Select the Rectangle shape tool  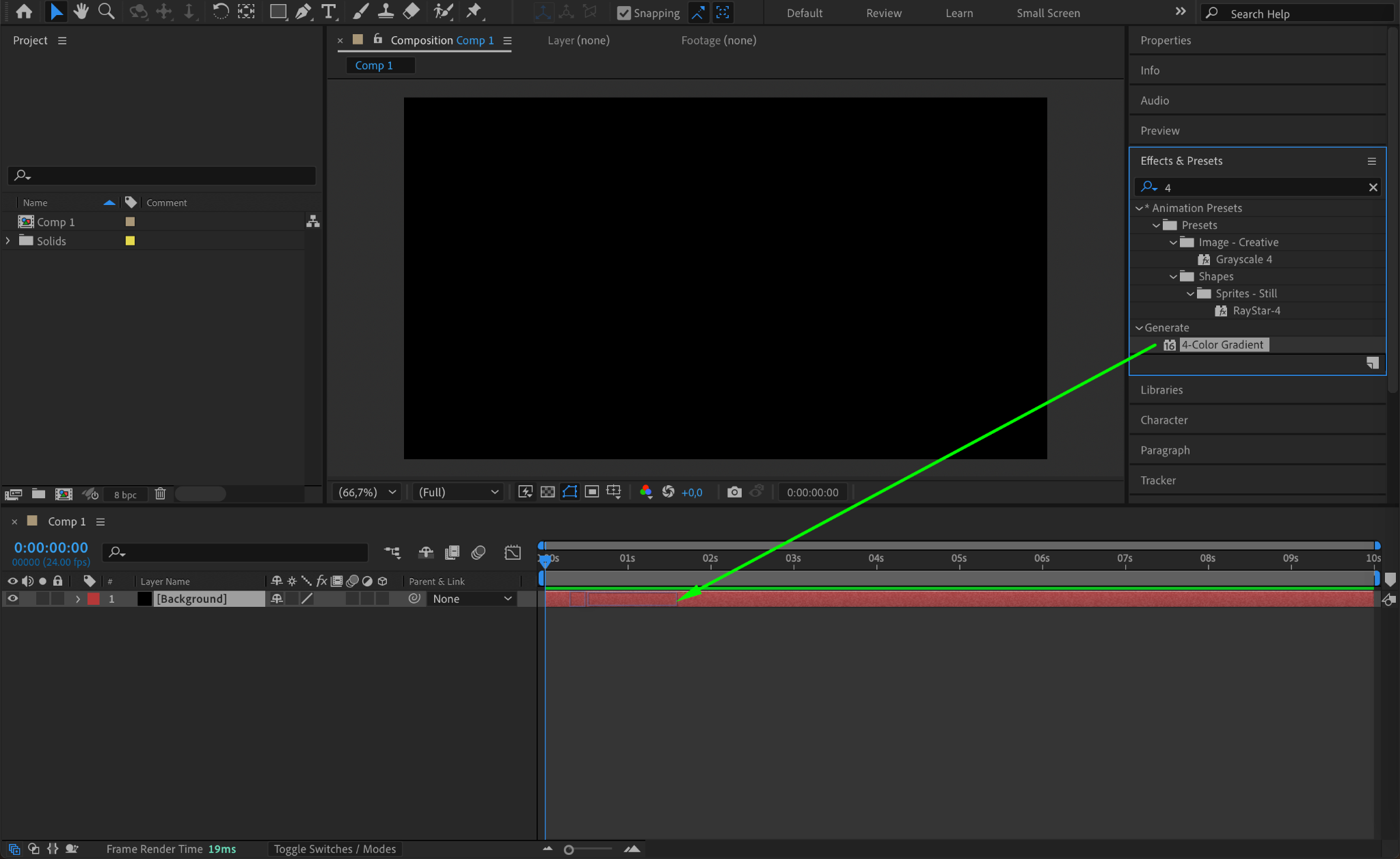(x=278, y=12)
